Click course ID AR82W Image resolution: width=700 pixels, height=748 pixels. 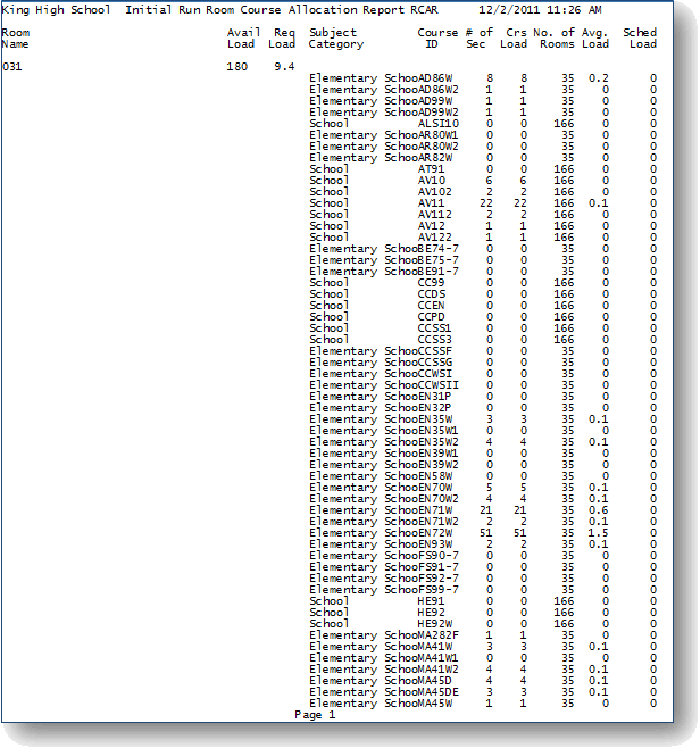435,158
